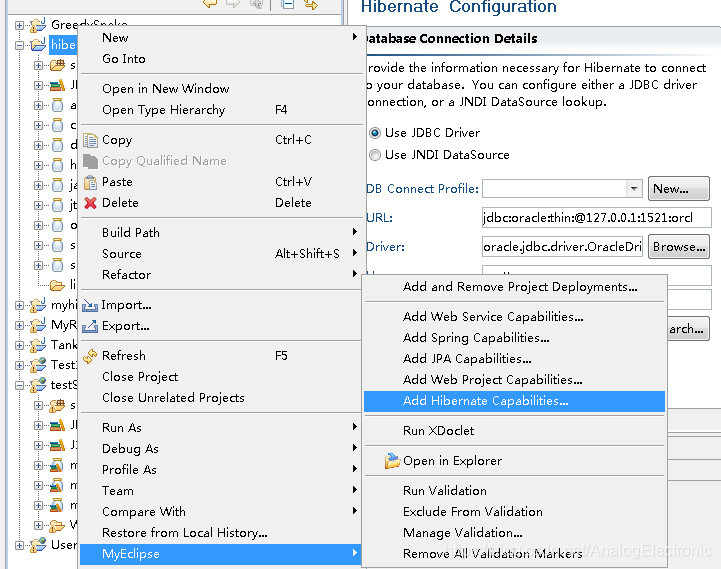This screenshot has height=569, width=721.
Task: Collapse the hibernate project tree node
Action: click(x=19, y=45)
